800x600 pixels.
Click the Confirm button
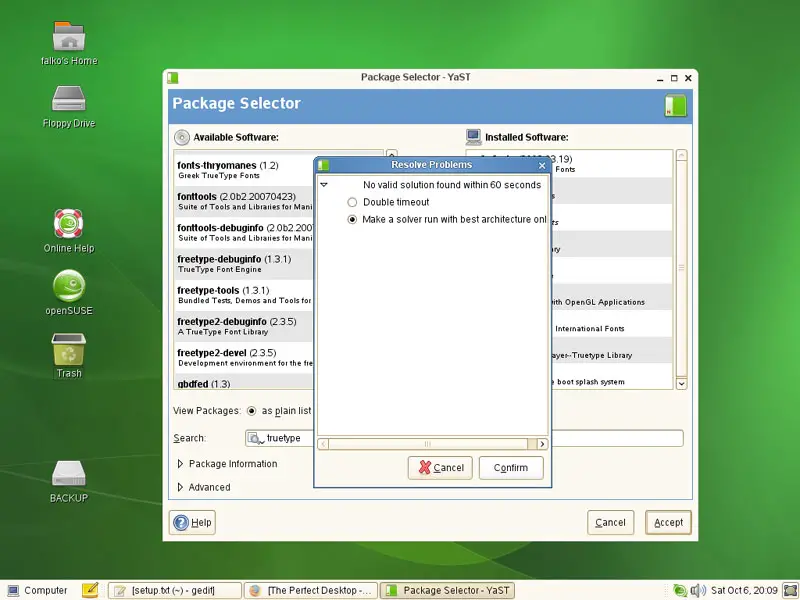click(511, 468)
